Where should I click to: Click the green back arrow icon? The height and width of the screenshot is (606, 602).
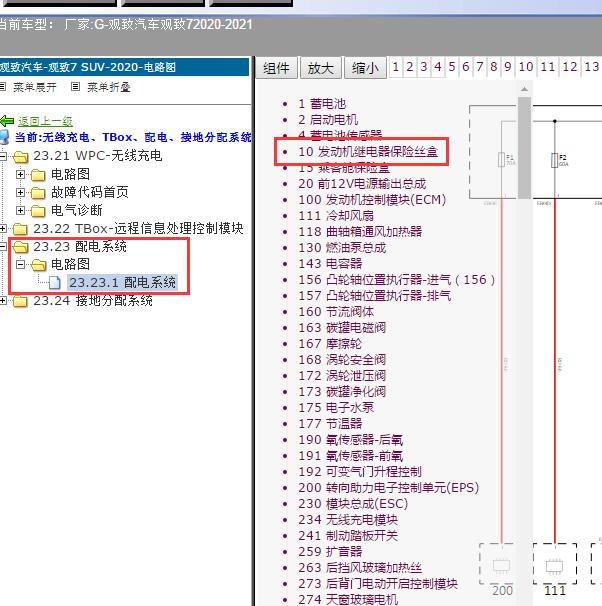point(7,121)
